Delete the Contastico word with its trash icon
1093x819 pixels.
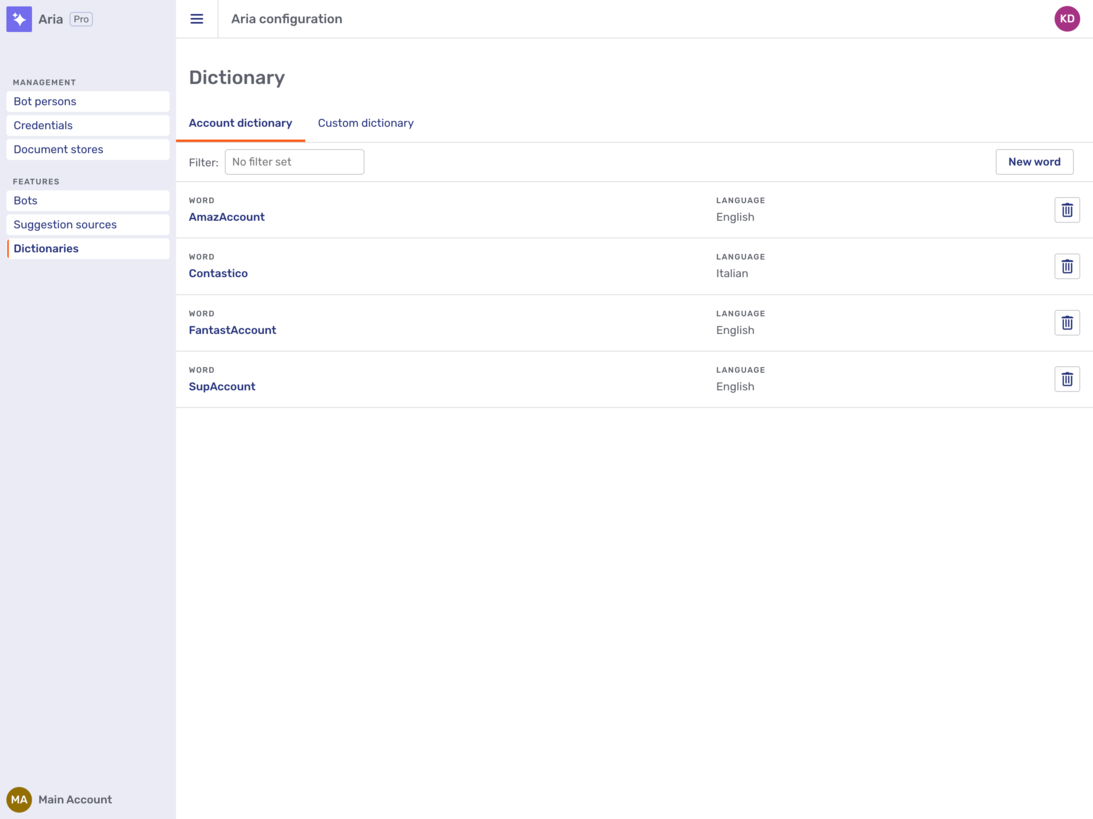tap(1067, 266)
